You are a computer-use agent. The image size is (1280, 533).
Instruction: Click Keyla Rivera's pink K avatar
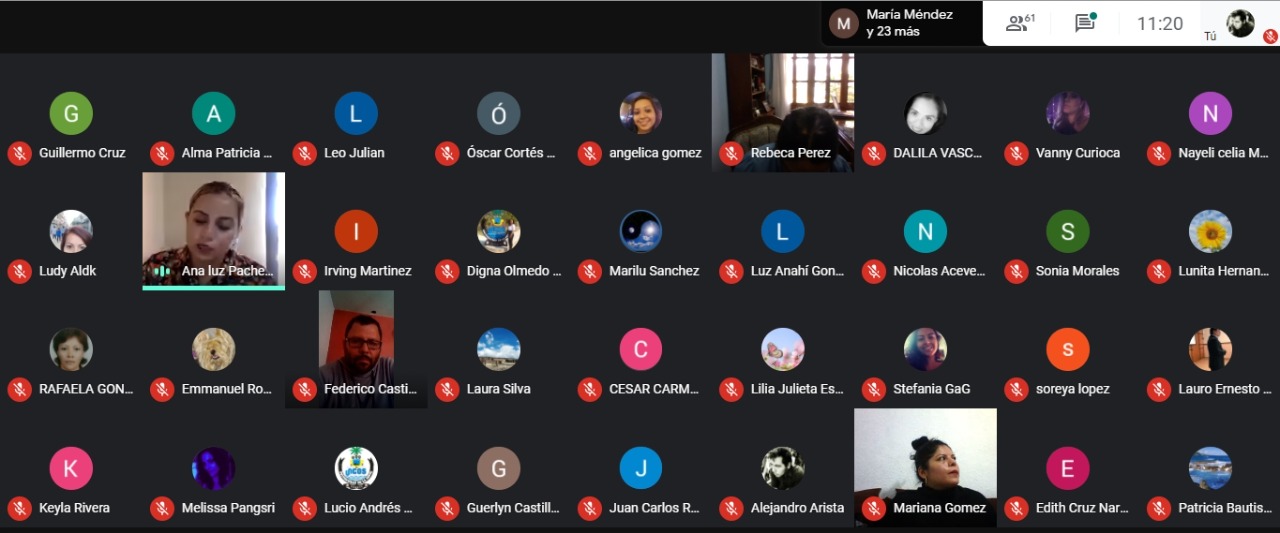pos(71,468)
